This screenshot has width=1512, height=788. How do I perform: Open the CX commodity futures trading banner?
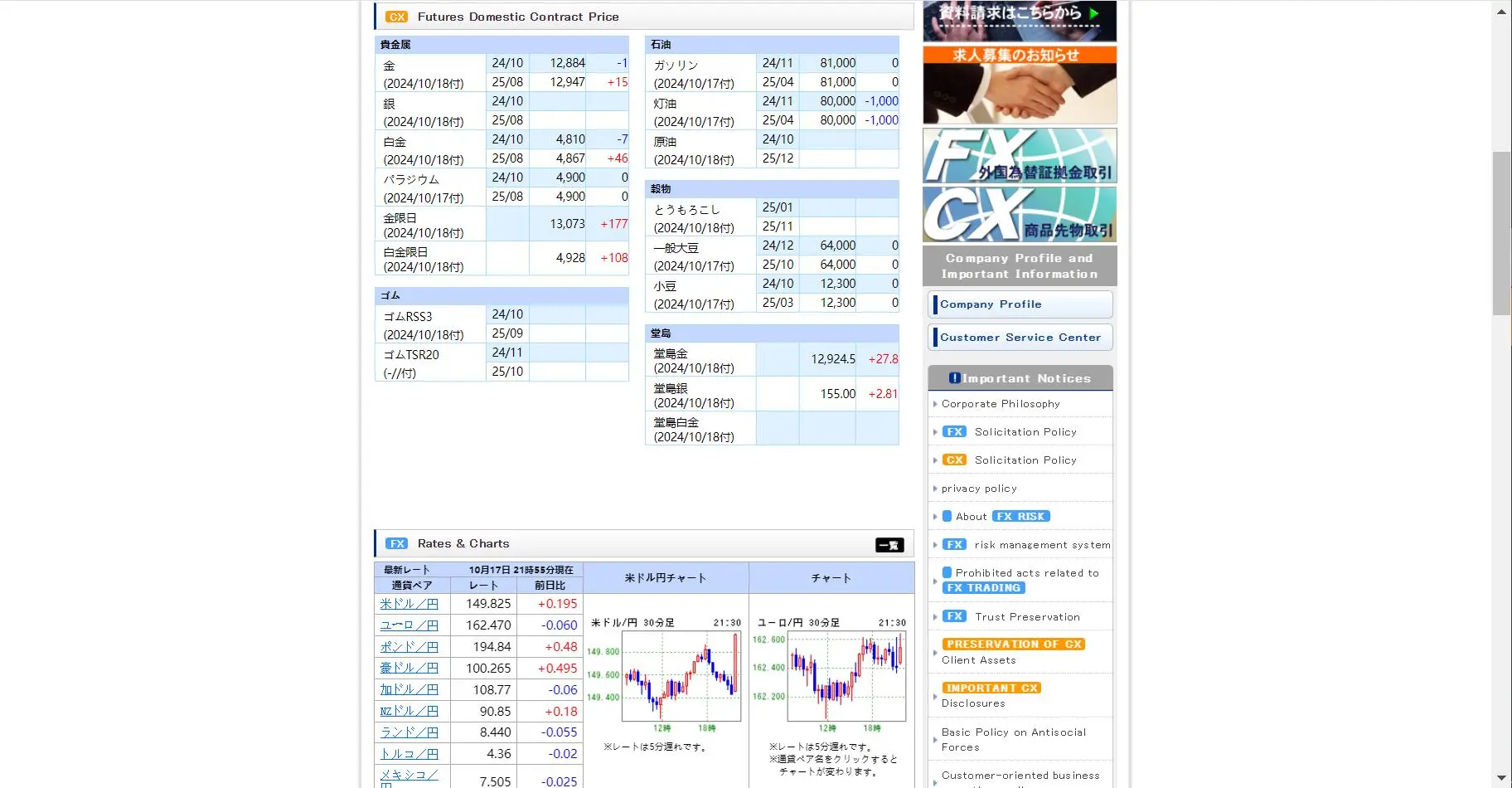point(1020,214)
